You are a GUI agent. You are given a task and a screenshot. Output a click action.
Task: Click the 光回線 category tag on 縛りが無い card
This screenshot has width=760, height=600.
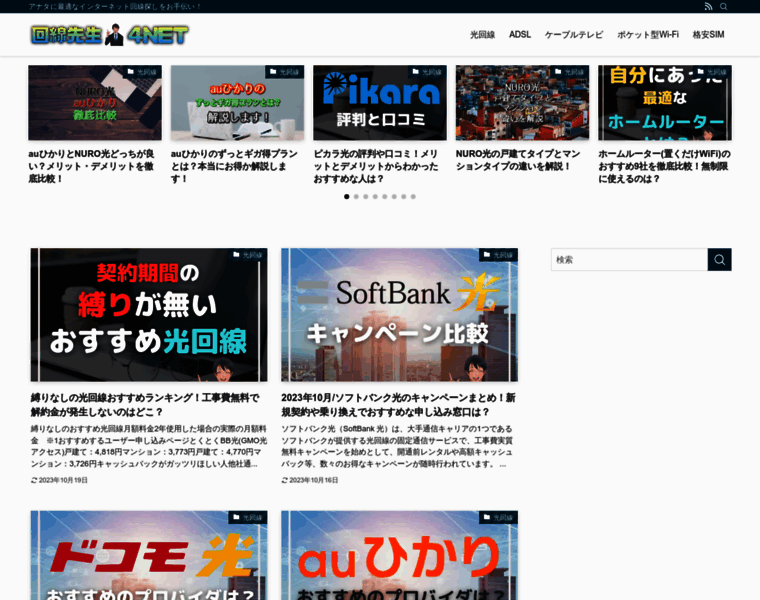click(248, 255)
